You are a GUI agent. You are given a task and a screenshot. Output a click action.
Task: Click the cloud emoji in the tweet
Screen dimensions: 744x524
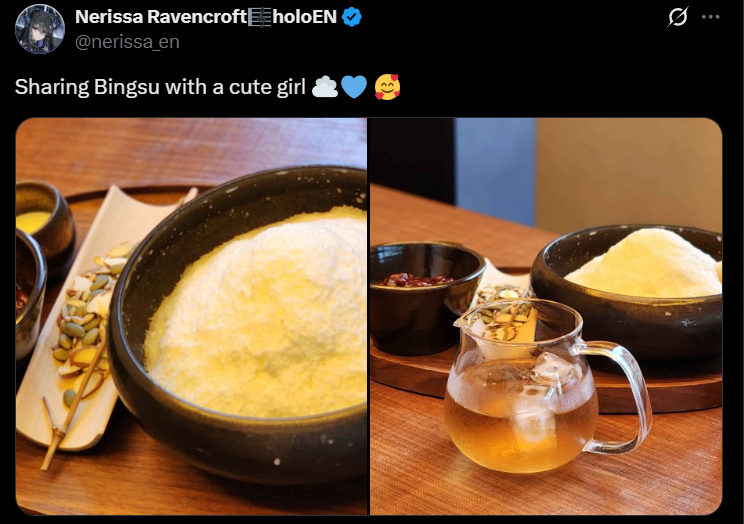click(325, 87)
